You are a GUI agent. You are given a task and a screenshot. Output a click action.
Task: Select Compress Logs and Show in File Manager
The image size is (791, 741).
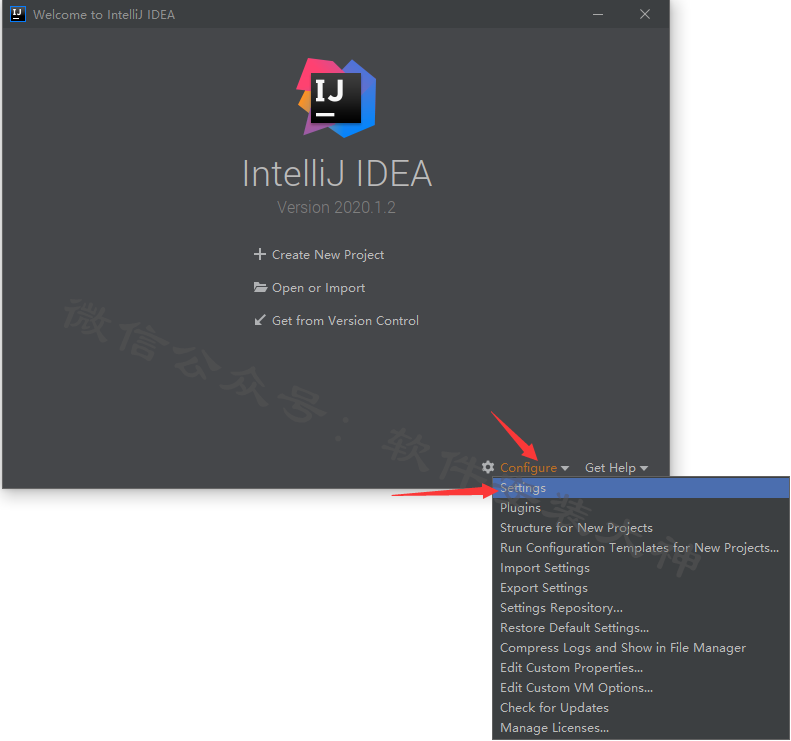641,648
